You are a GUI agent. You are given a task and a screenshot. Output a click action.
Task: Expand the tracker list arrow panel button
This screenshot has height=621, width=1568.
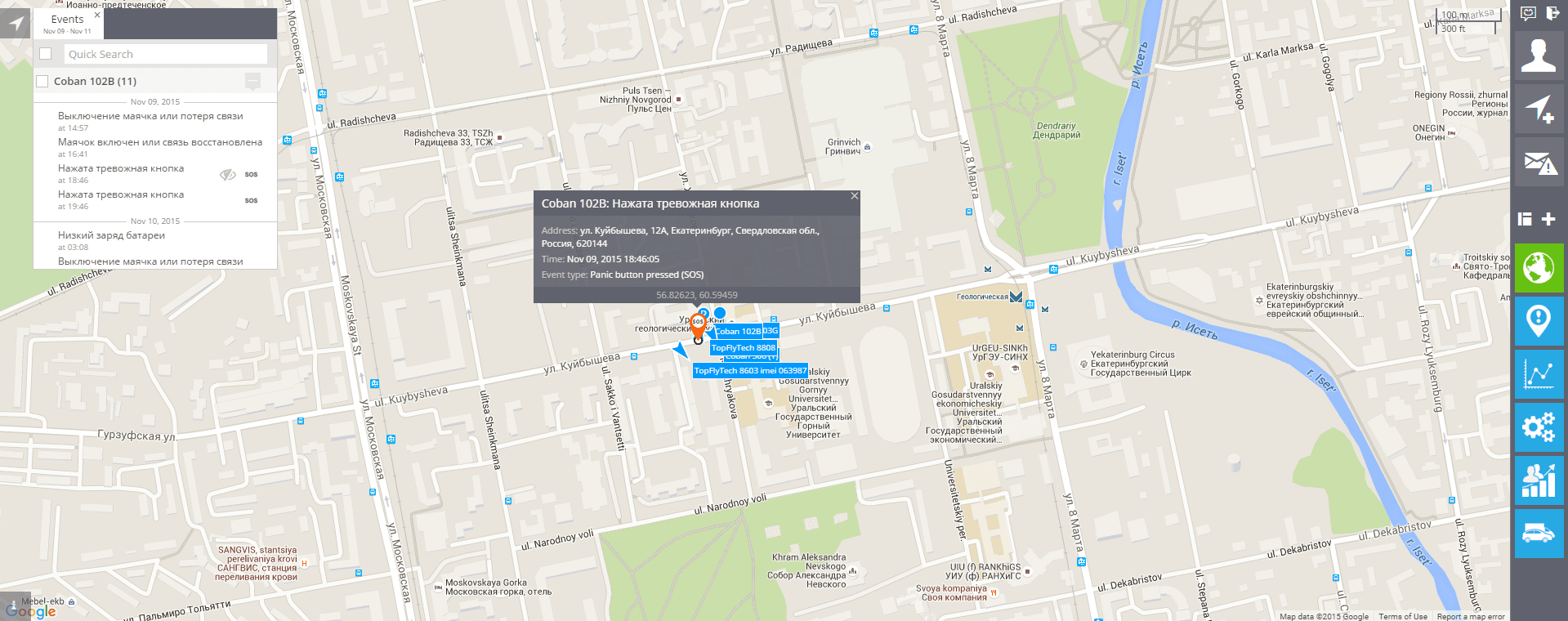[x=16, y=23]
